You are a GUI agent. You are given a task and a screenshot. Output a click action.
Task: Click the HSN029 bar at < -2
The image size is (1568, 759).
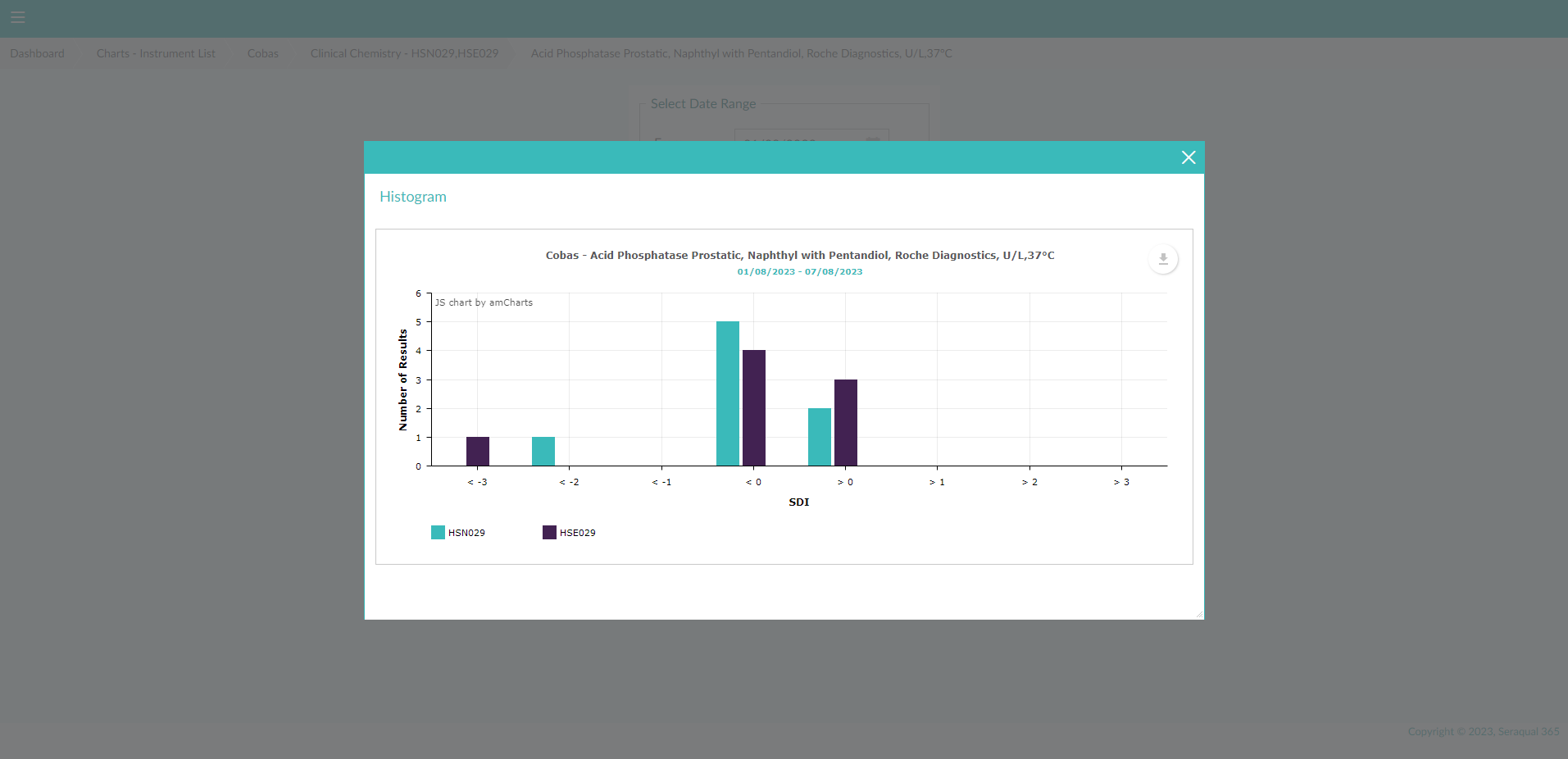point(543,452)
